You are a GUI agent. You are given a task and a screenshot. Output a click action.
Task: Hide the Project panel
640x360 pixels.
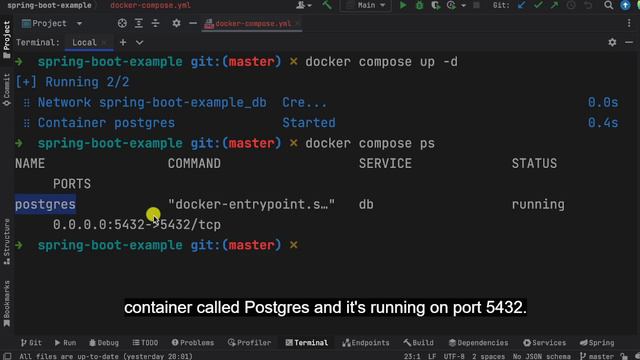pyautogui.click(x=193, y=23)
